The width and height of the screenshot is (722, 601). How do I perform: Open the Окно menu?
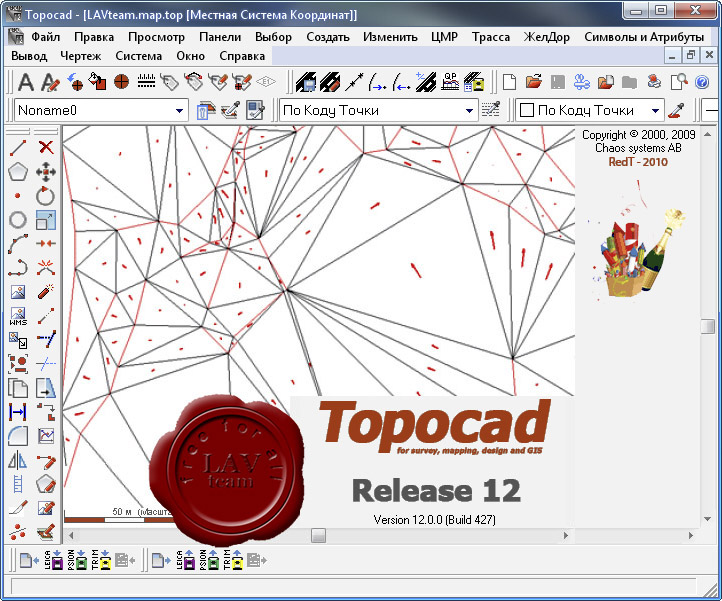(x=190, y=56)
